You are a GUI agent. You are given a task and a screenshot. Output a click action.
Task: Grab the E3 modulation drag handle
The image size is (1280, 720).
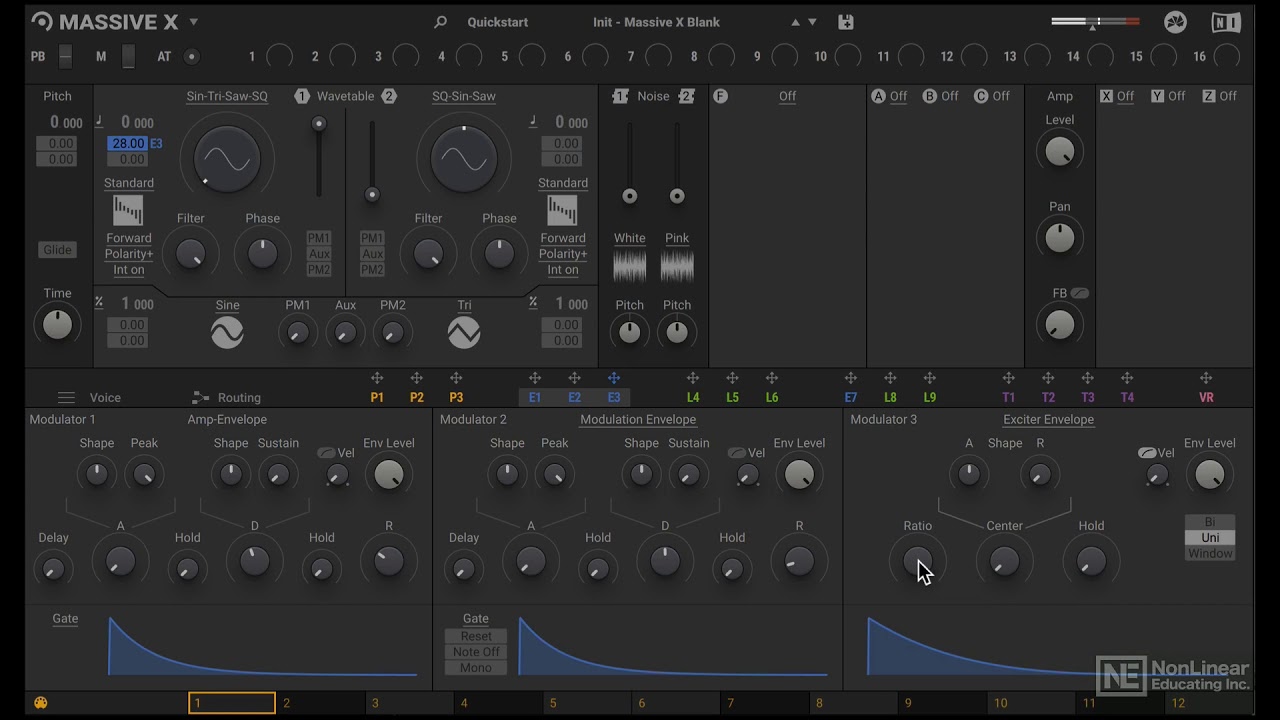click(x=614, y=378)
